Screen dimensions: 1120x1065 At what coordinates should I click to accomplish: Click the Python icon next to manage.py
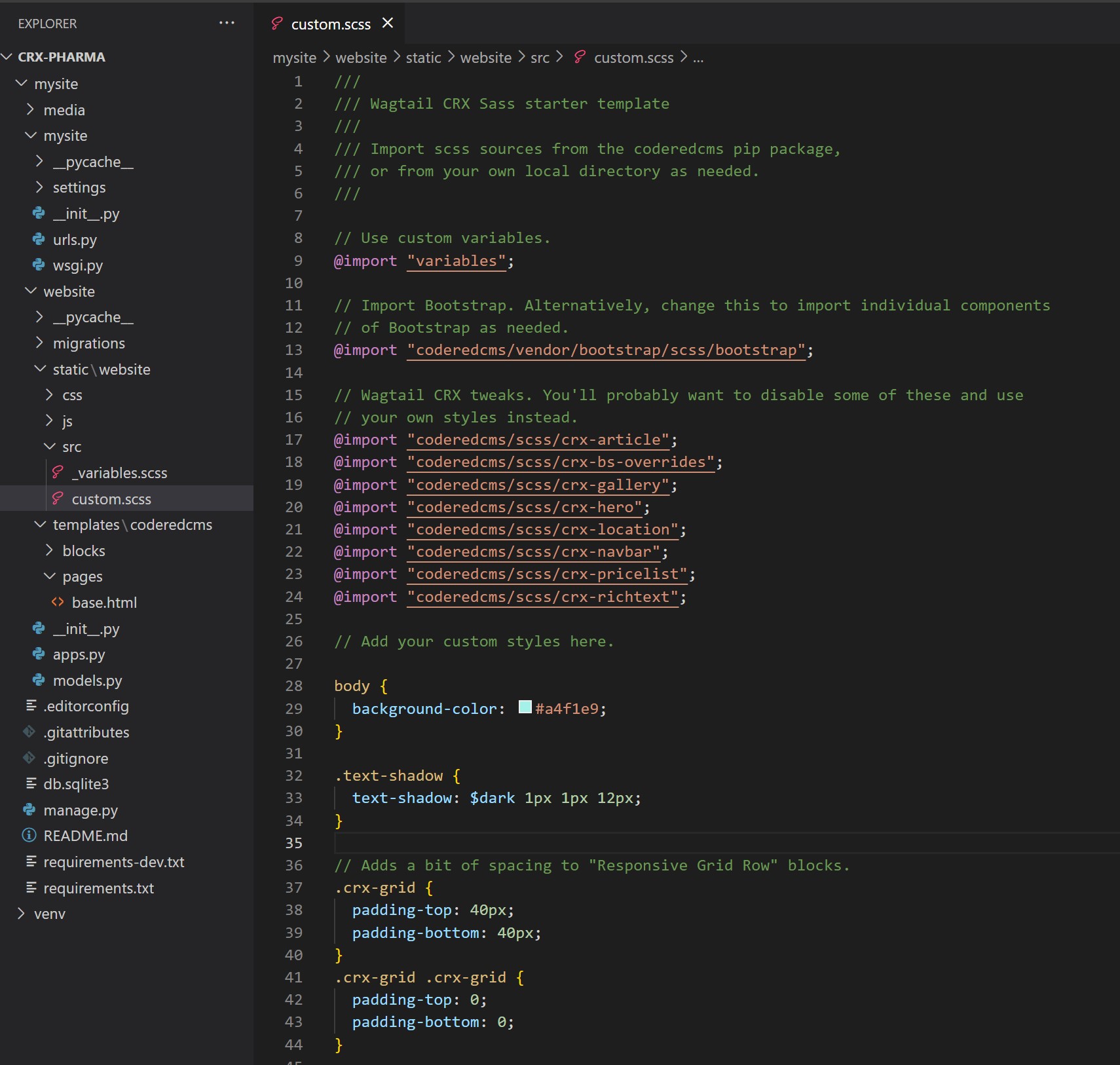click(29, 810)
